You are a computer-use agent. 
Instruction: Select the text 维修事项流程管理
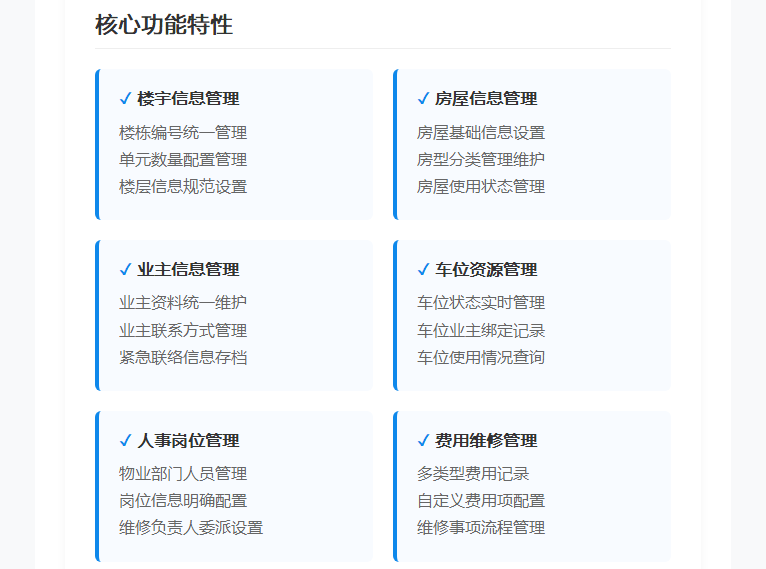point(481,528)
